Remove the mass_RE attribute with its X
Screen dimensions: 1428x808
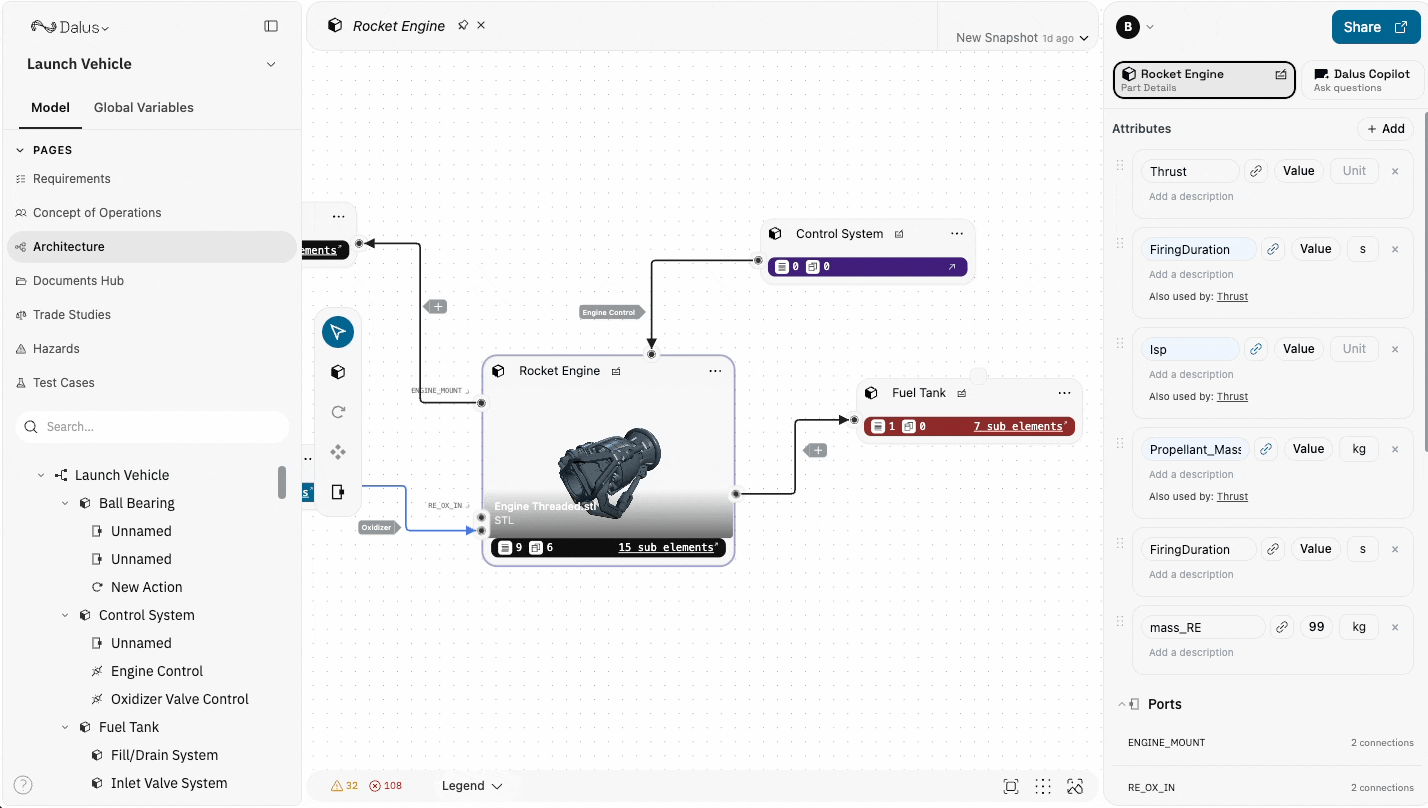pyautogui.click(x=1395, y=627)
